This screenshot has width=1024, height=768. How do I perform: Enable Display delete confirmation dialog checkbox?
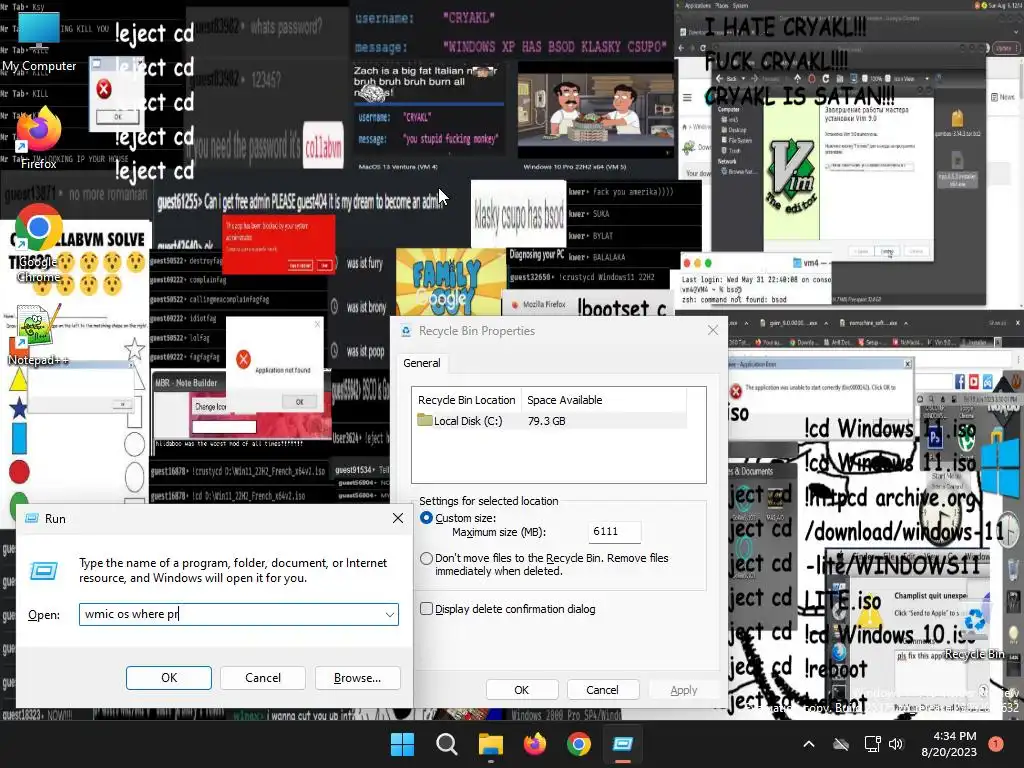click(426, 609)
